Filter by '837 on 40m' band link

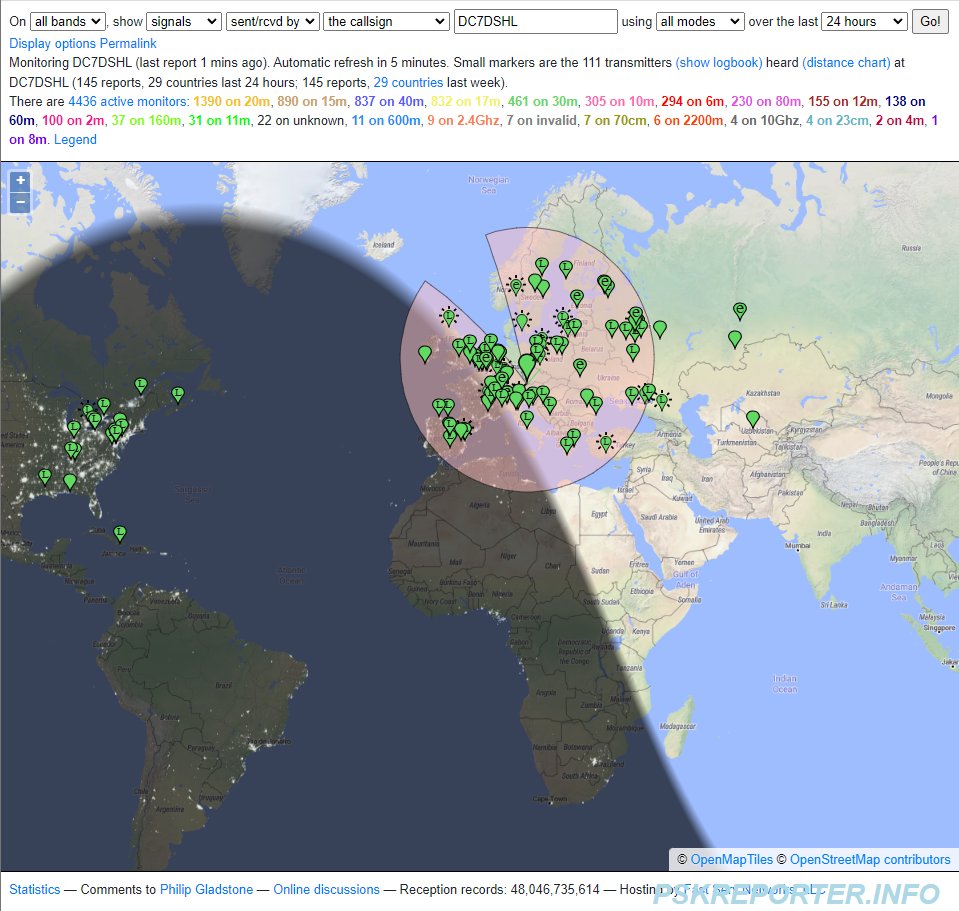[x=389, y=101]
